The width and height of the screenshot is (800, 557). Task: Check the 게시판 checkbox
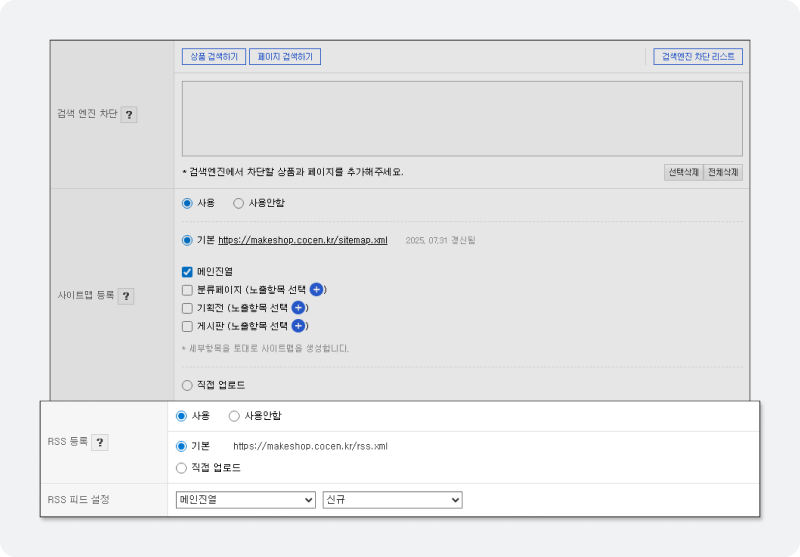[x=187, y=326]
